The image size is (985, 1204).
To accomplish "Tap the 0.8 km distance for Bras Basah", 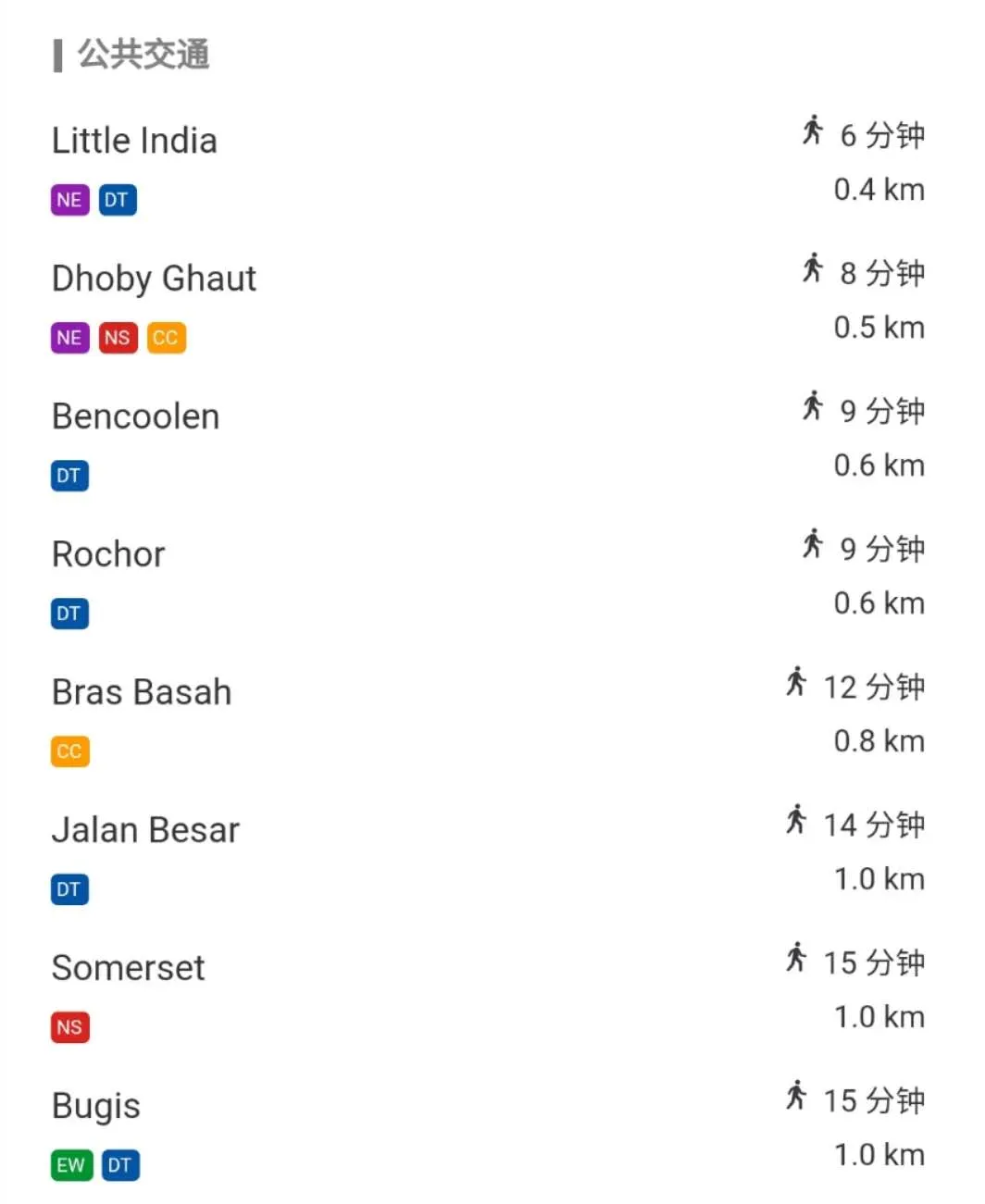I will [879, 741].
